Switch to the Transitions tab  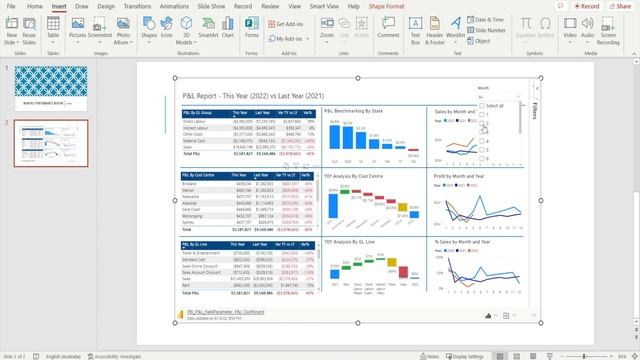(x=137, y=6)
